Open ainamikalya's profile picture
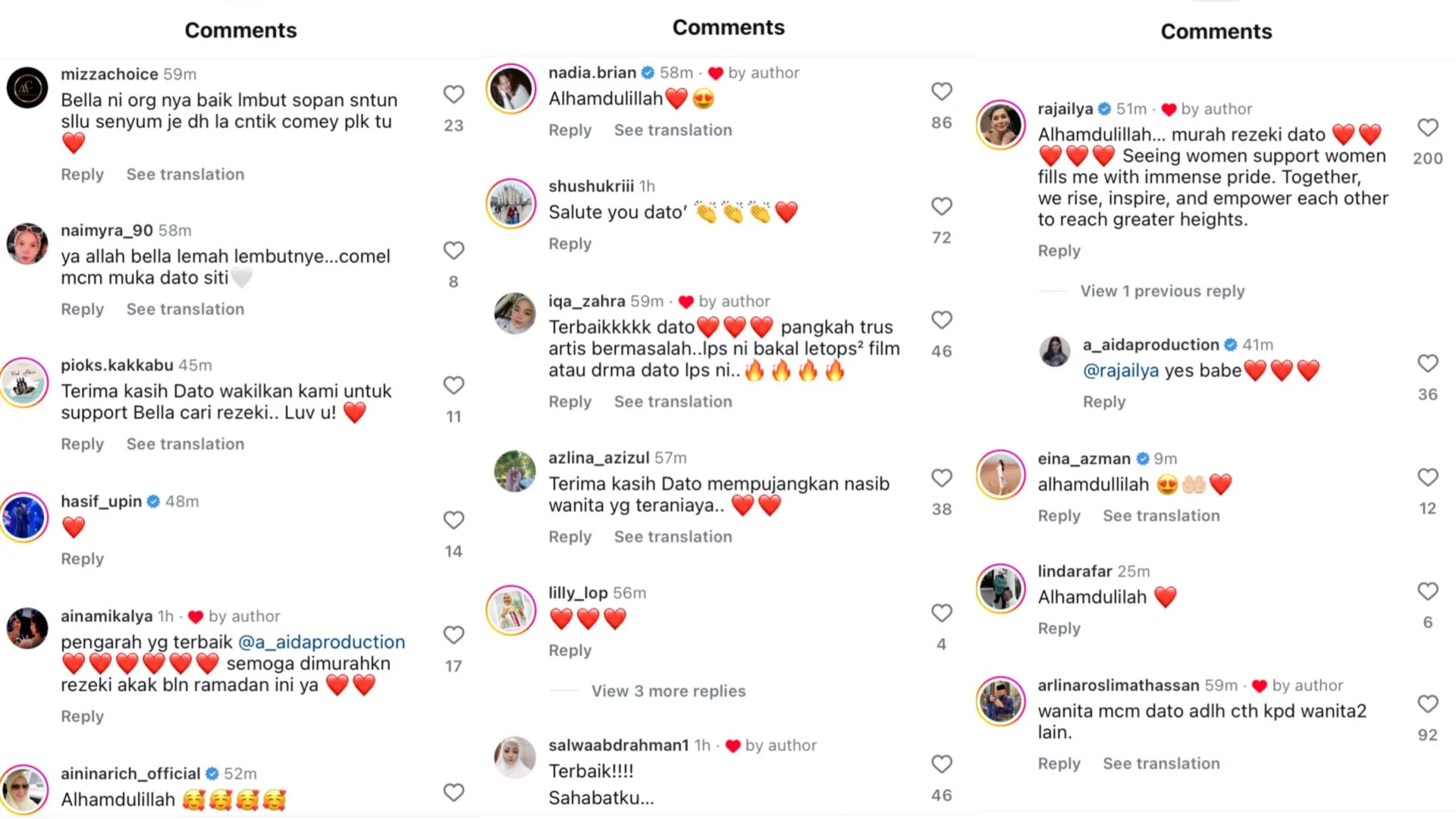 (27, 629)
